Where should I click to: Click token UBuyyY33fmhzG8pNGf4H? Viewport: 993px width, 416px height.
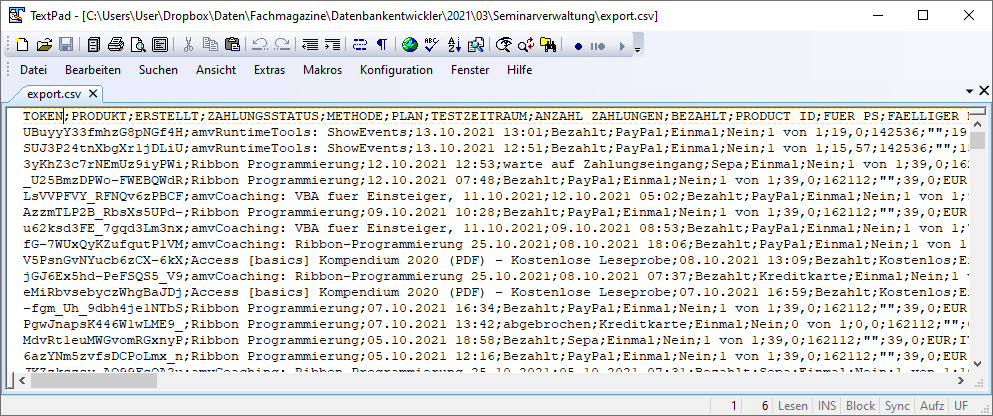point(103,133)
